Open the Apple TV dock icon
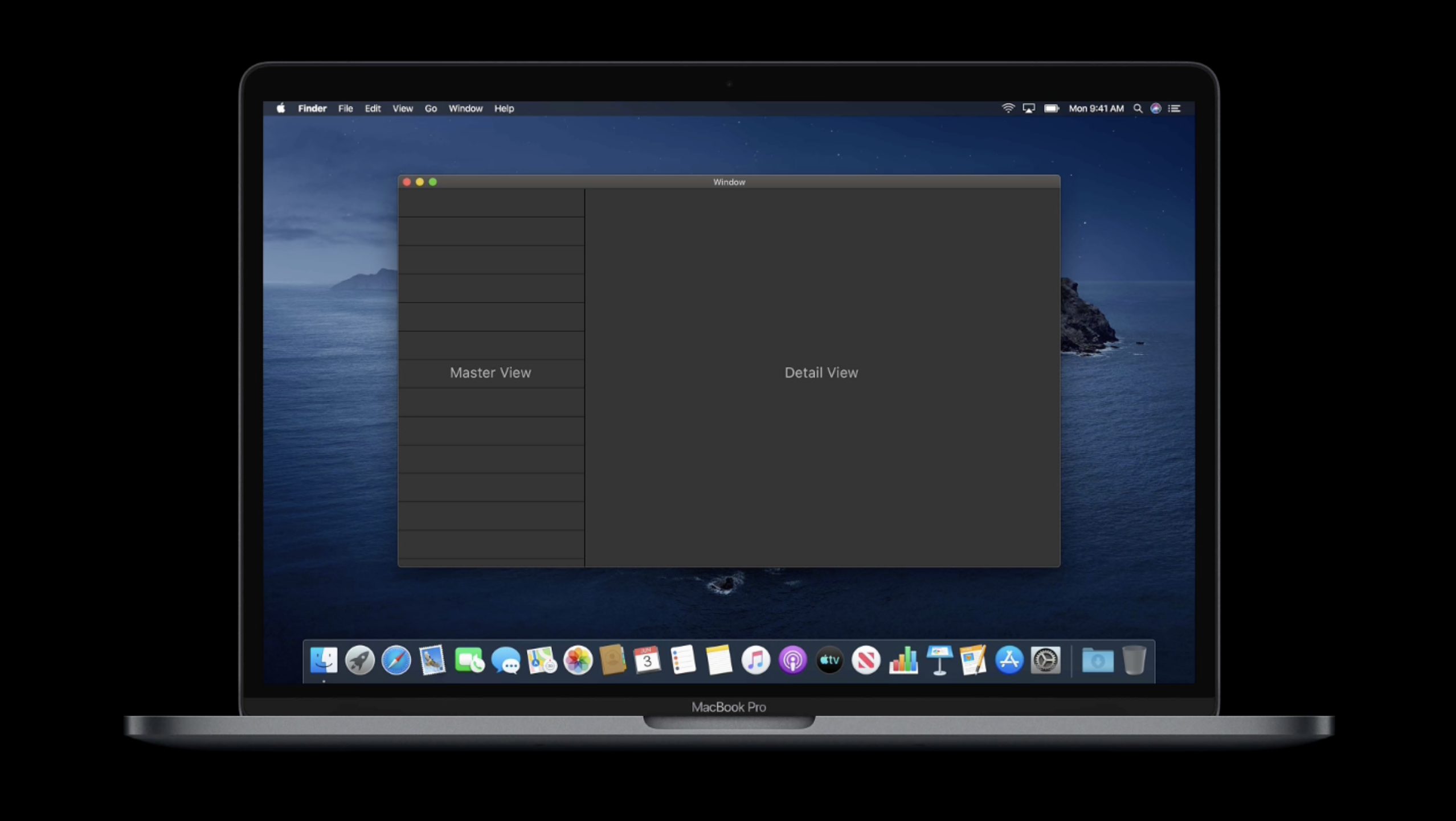This screenshot has width=1456, height=821. point(829,660)
